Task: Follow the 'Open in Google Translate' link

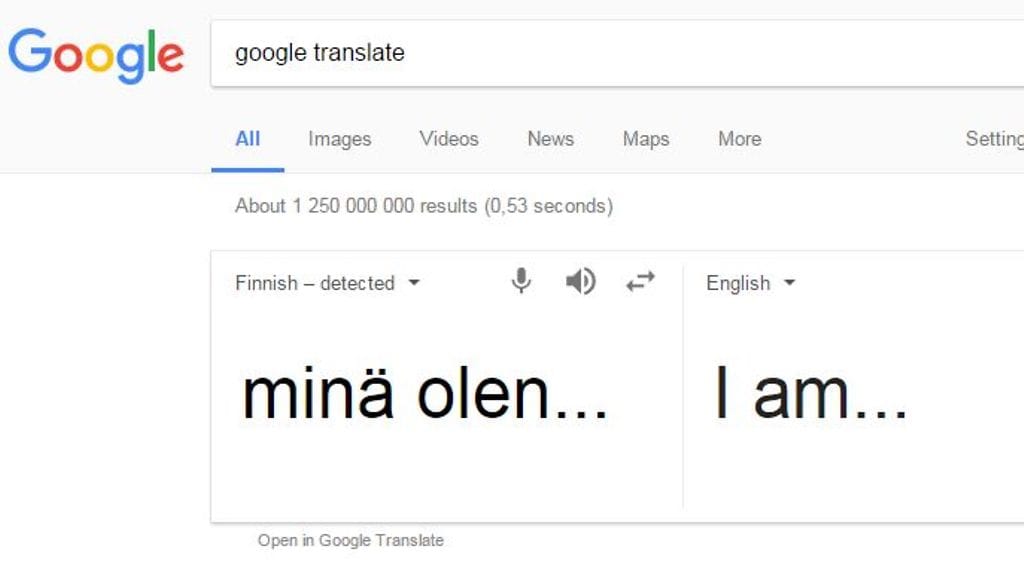Action: (350, 540)
